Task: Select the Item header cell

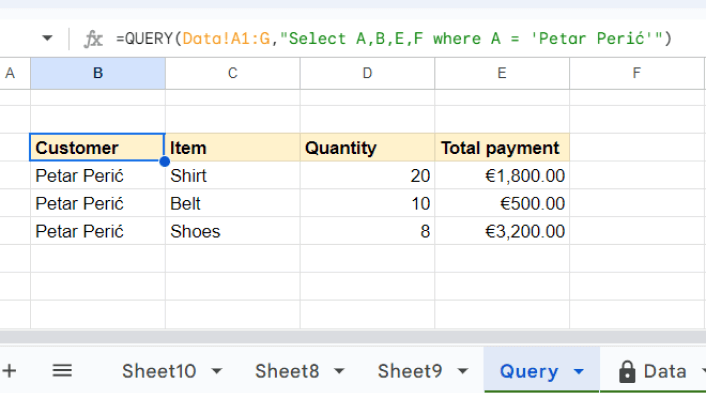Action: pos(232,147)
